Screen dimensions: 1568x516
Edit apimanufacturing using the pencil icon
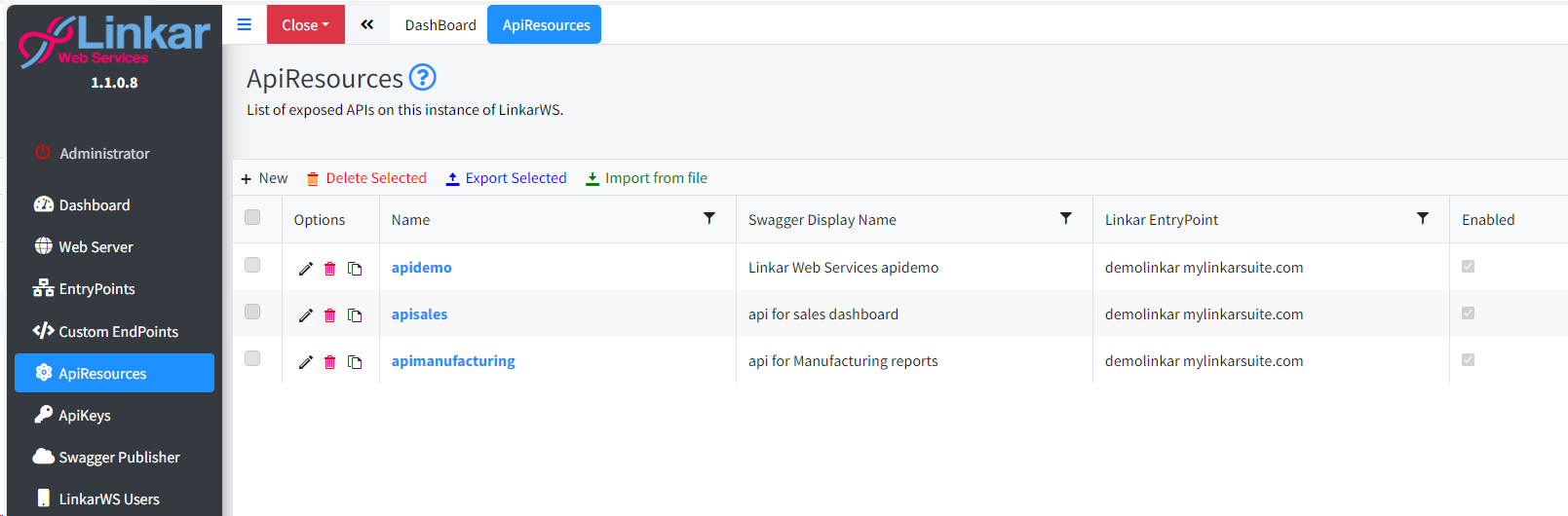(x=305, y=362)
